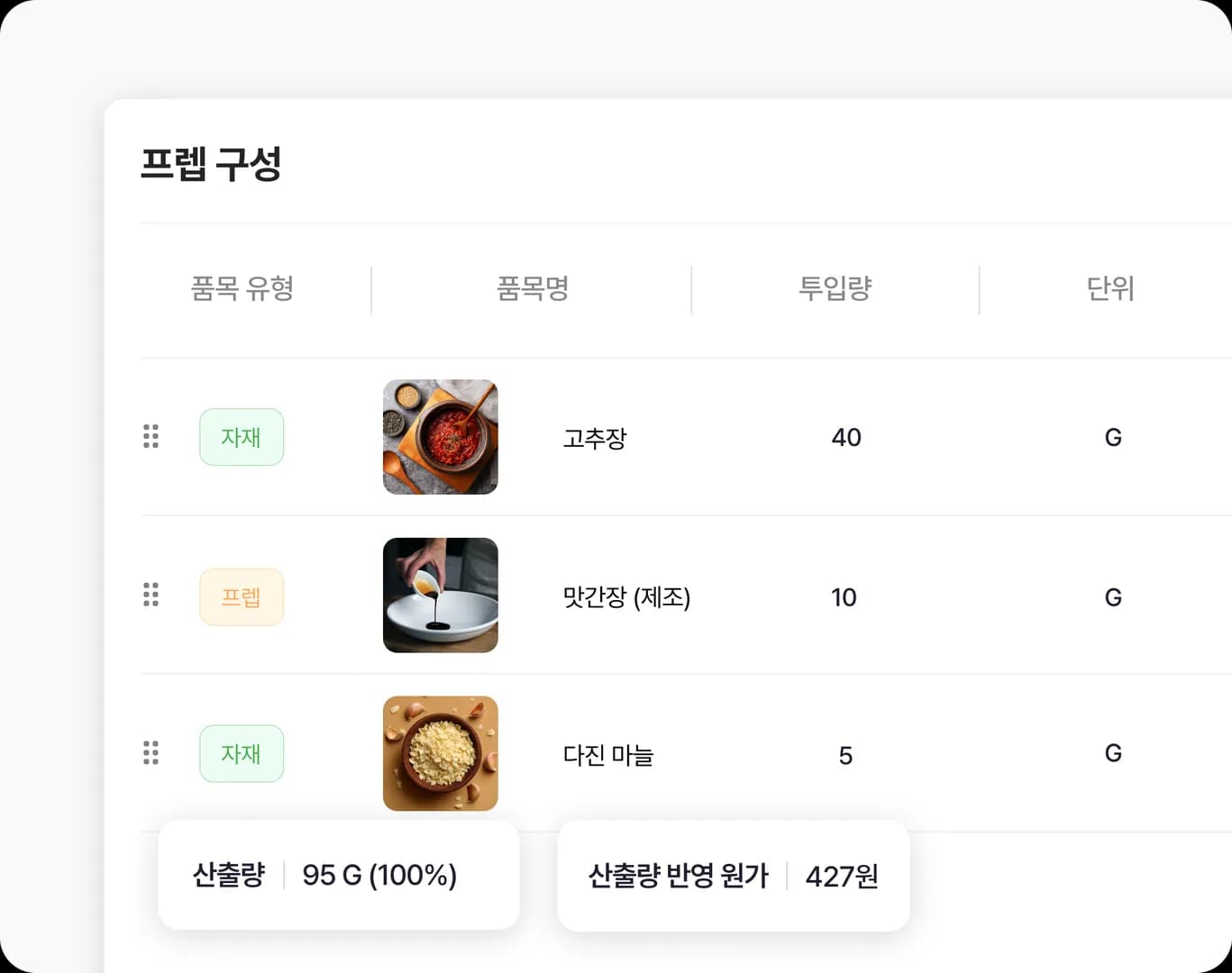Toggle the 자재 filter badge in first row
1232x973 pixels.
click(241, 437)
